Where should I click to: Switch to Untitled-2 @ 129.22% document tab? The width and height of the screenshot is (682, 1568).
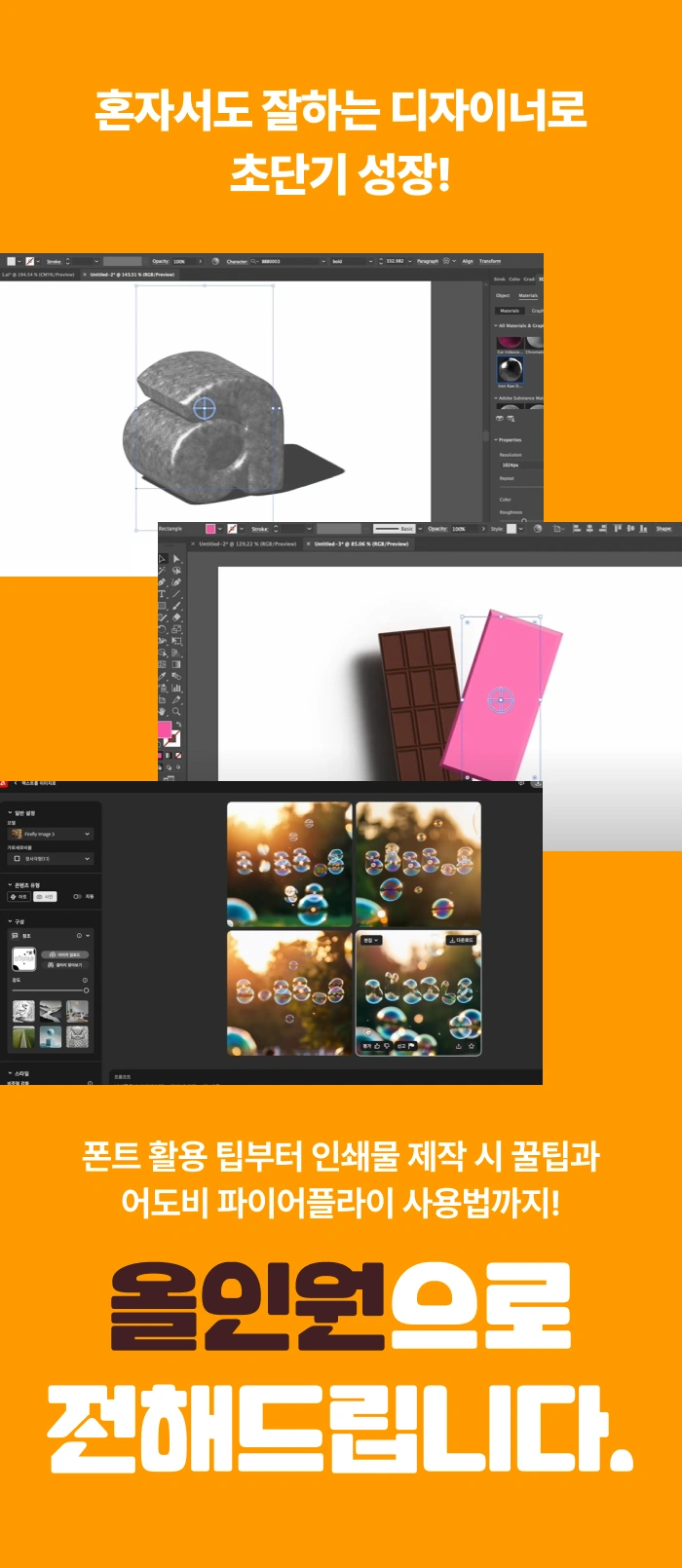(246, 543)
